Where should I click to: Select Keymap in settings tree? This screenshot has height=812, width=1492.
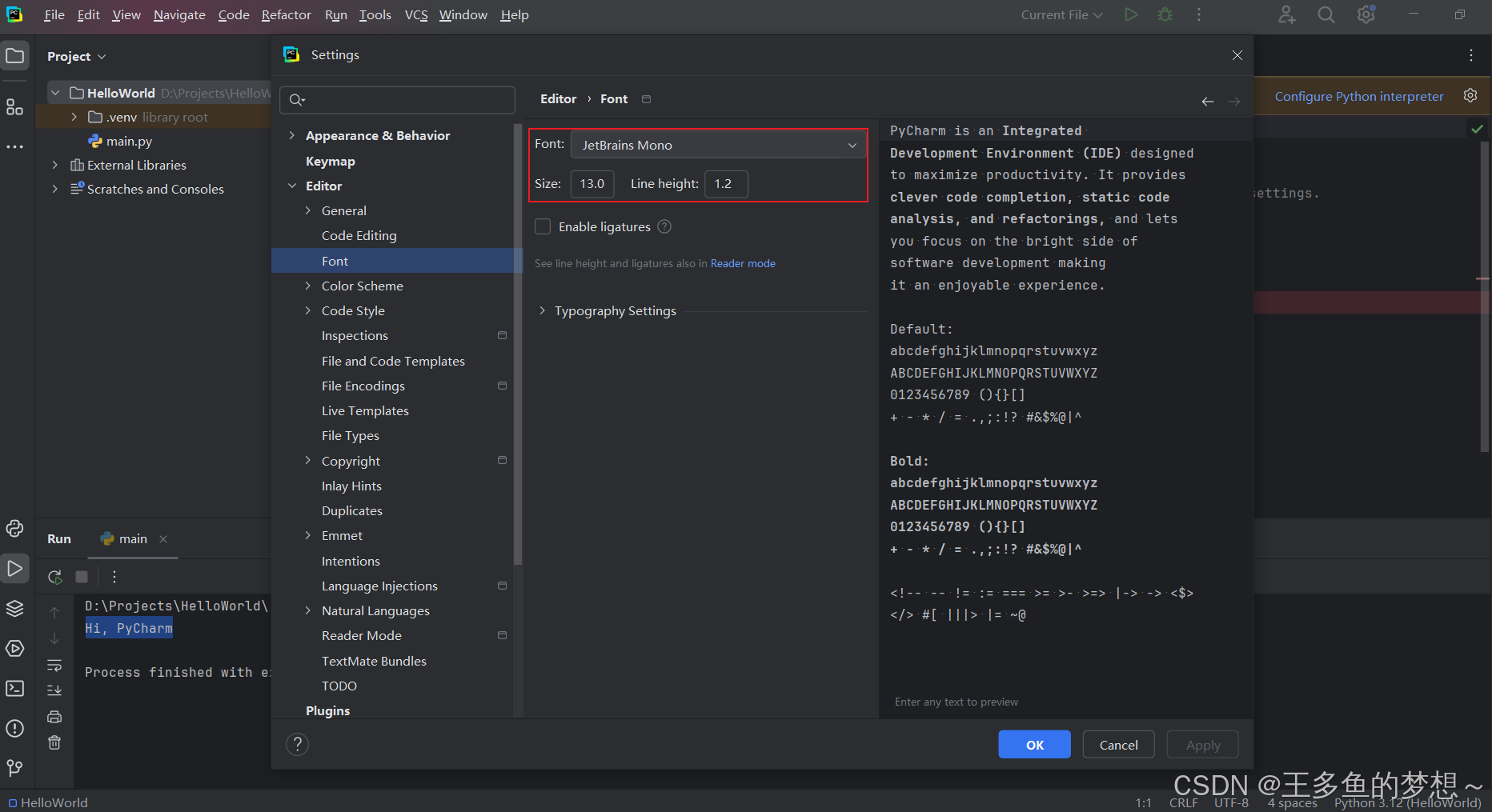point(330,161)
